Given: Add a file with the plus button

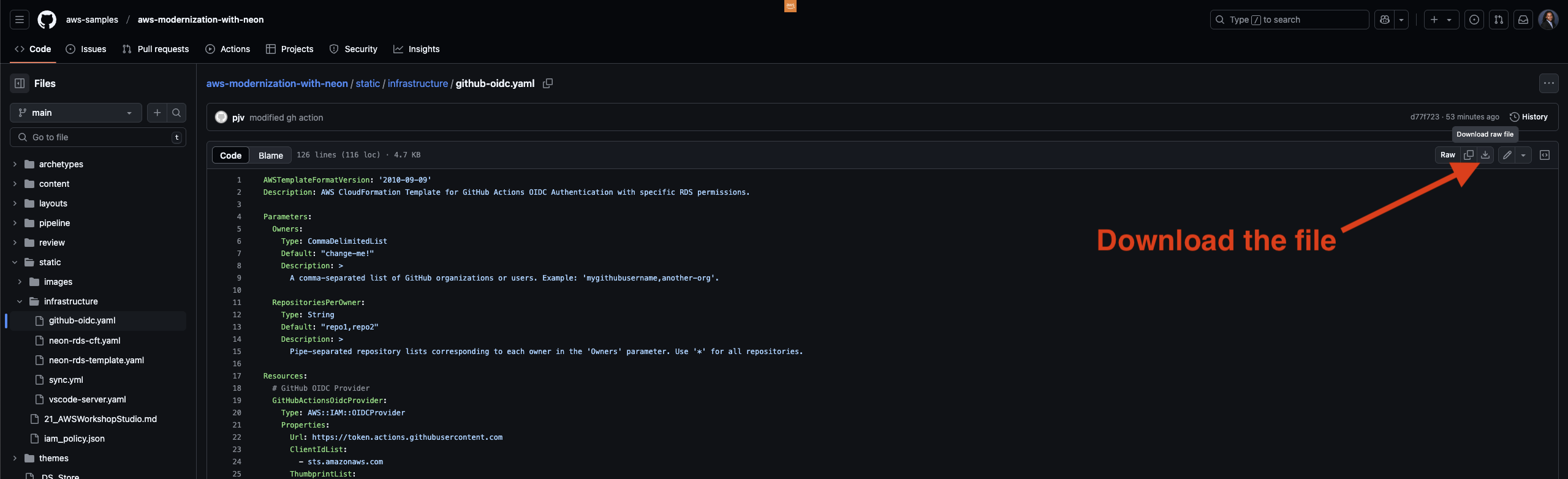Looking at the screenshot, I should pos(157,113).
